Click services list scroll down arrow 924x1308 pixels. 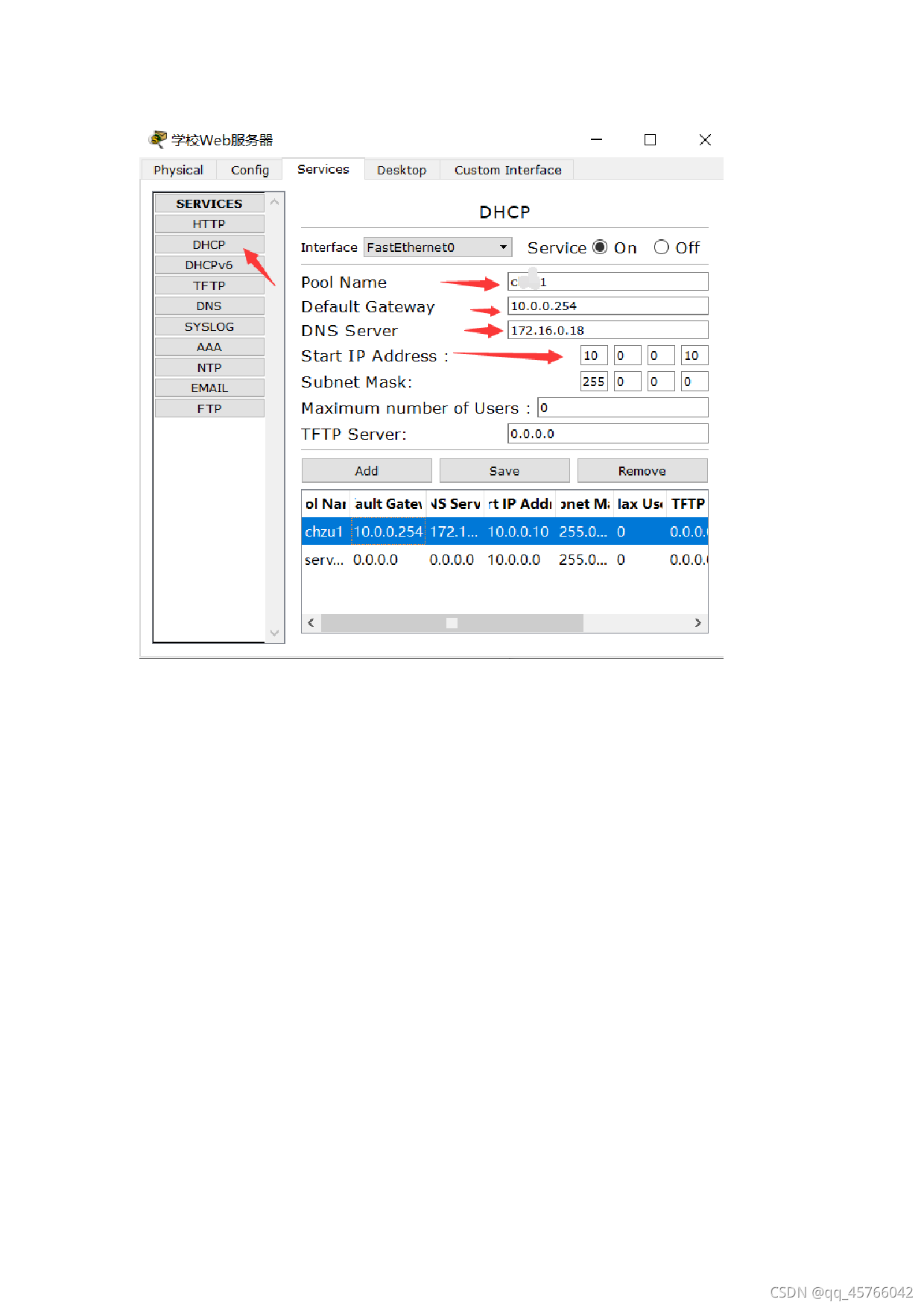click(x=274, y=633)
